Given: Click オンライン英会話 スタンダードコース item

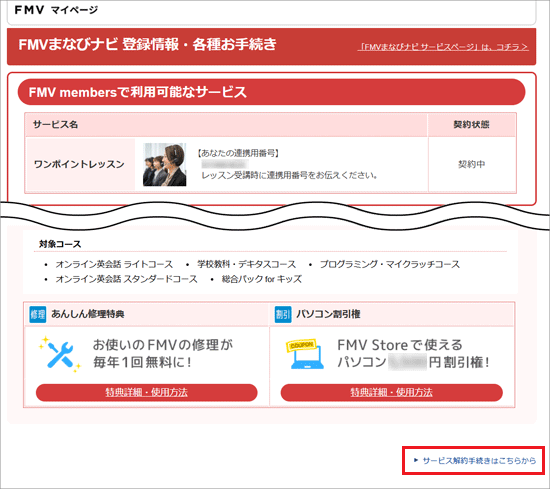Looking at the screenshot, I should [x=126, y=279].
